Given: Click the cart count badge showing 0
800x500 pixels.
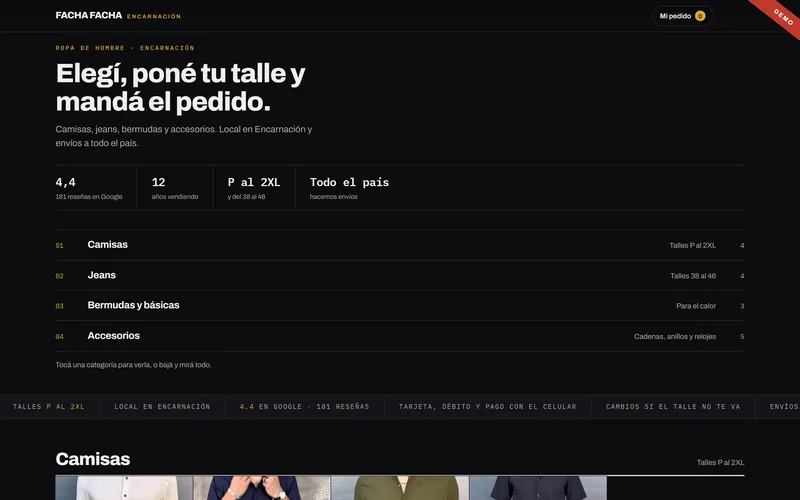Looking at the screenshot, I should click(x=700, y=16).
